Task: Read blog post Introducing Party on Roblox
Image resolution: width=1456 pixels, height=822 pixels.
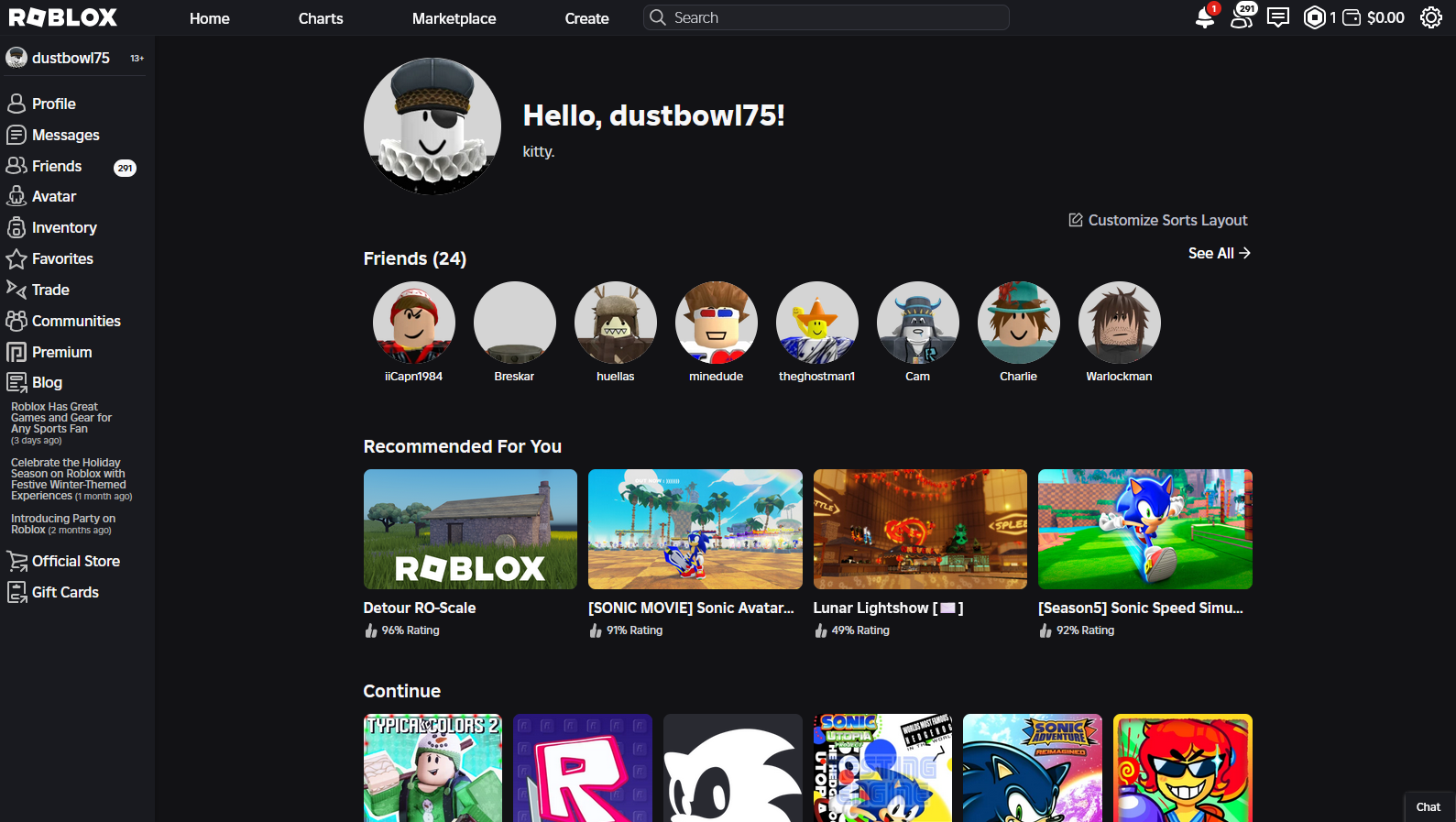Action: pyautogui.click(x=63, y=524)
